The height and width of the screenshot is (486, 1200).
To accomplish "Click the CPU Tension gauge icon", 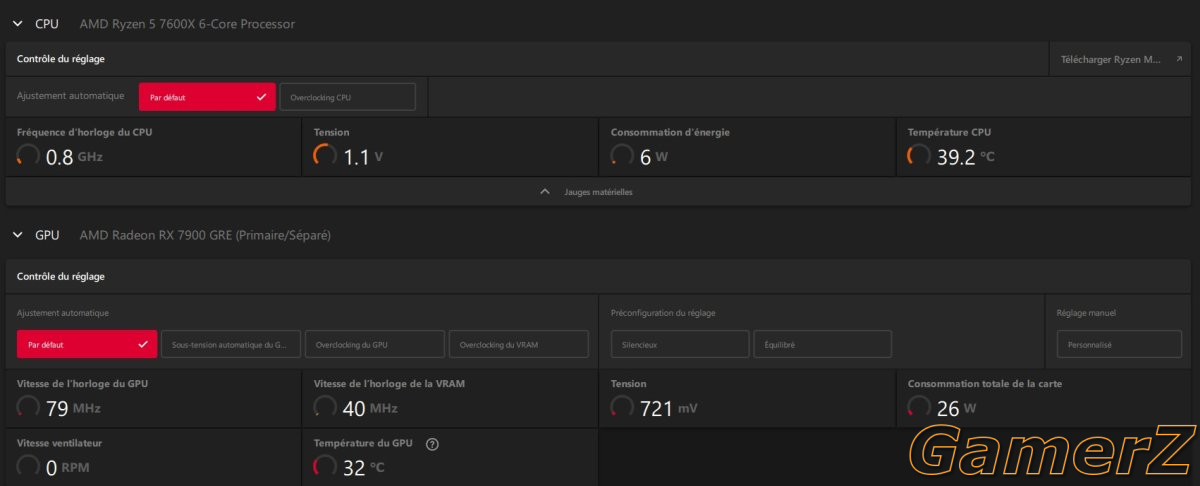I will [325, 156].
